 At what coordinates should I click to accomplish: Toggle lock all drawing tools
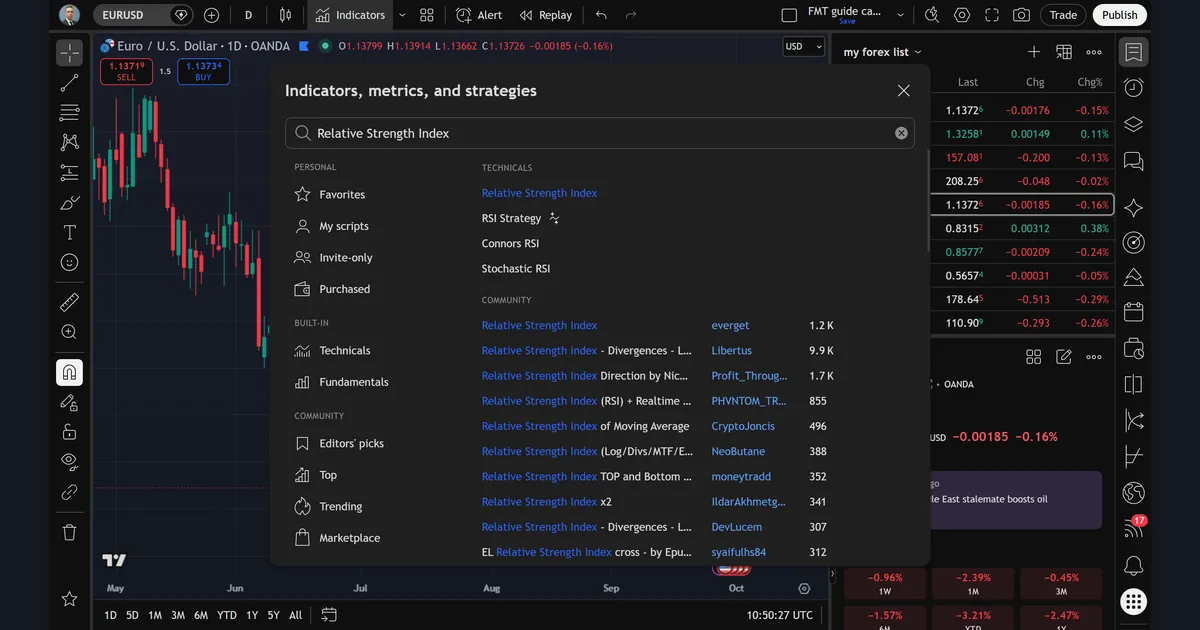click(x=69, y=432)
